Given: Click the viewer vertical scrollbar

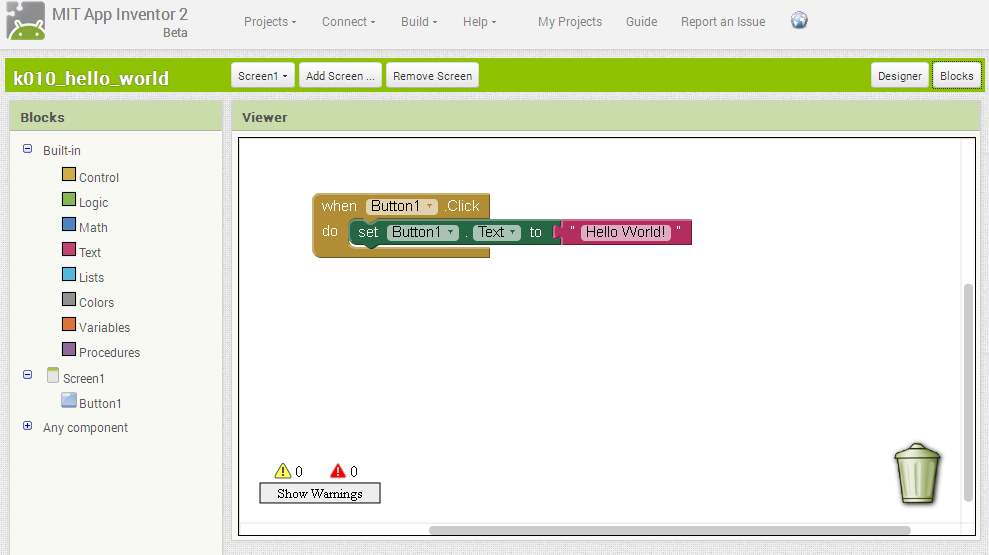Looking at the screenshot, I should click(x=968, y=393).
